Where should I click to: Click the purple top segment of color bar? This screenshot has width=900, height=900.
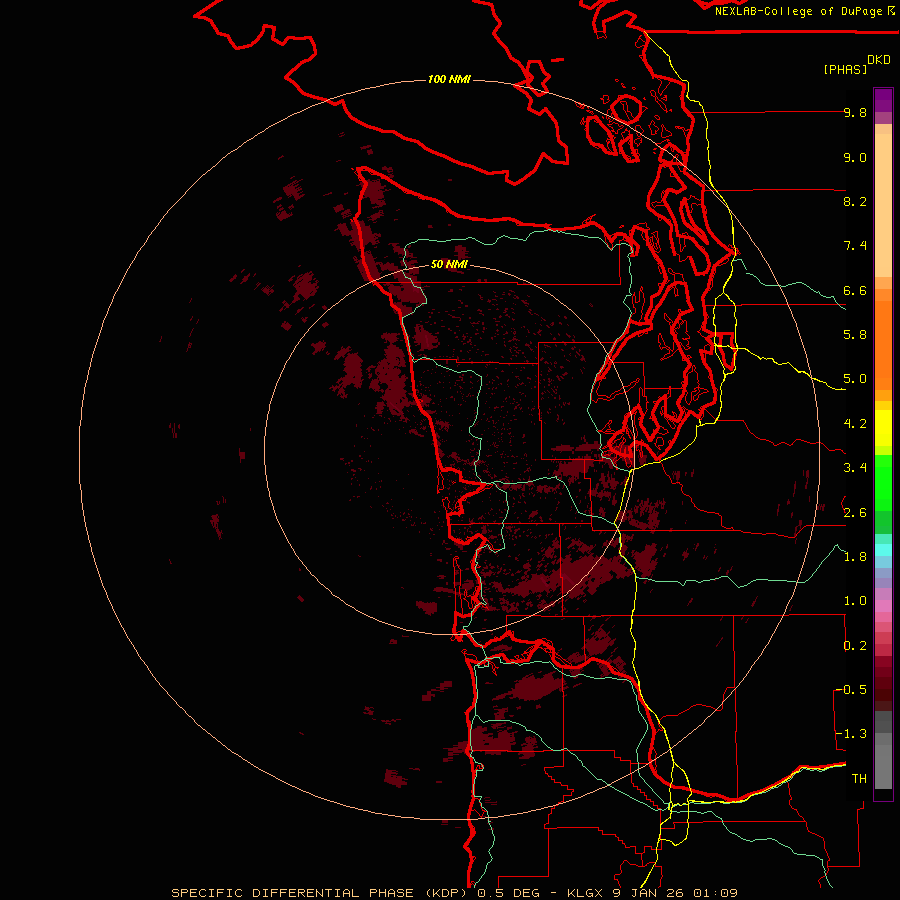click(x=883, y=100)
